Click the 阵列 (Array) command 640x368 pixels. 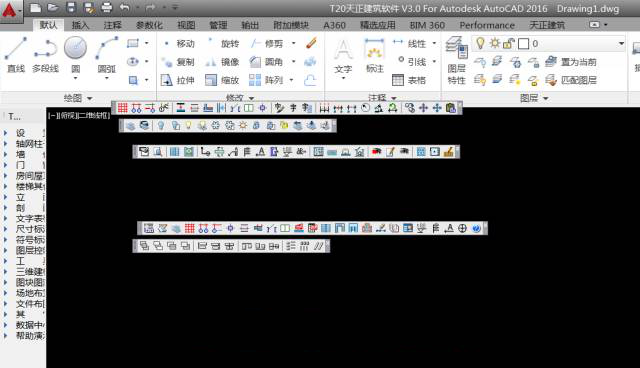[x=266, y=80]
